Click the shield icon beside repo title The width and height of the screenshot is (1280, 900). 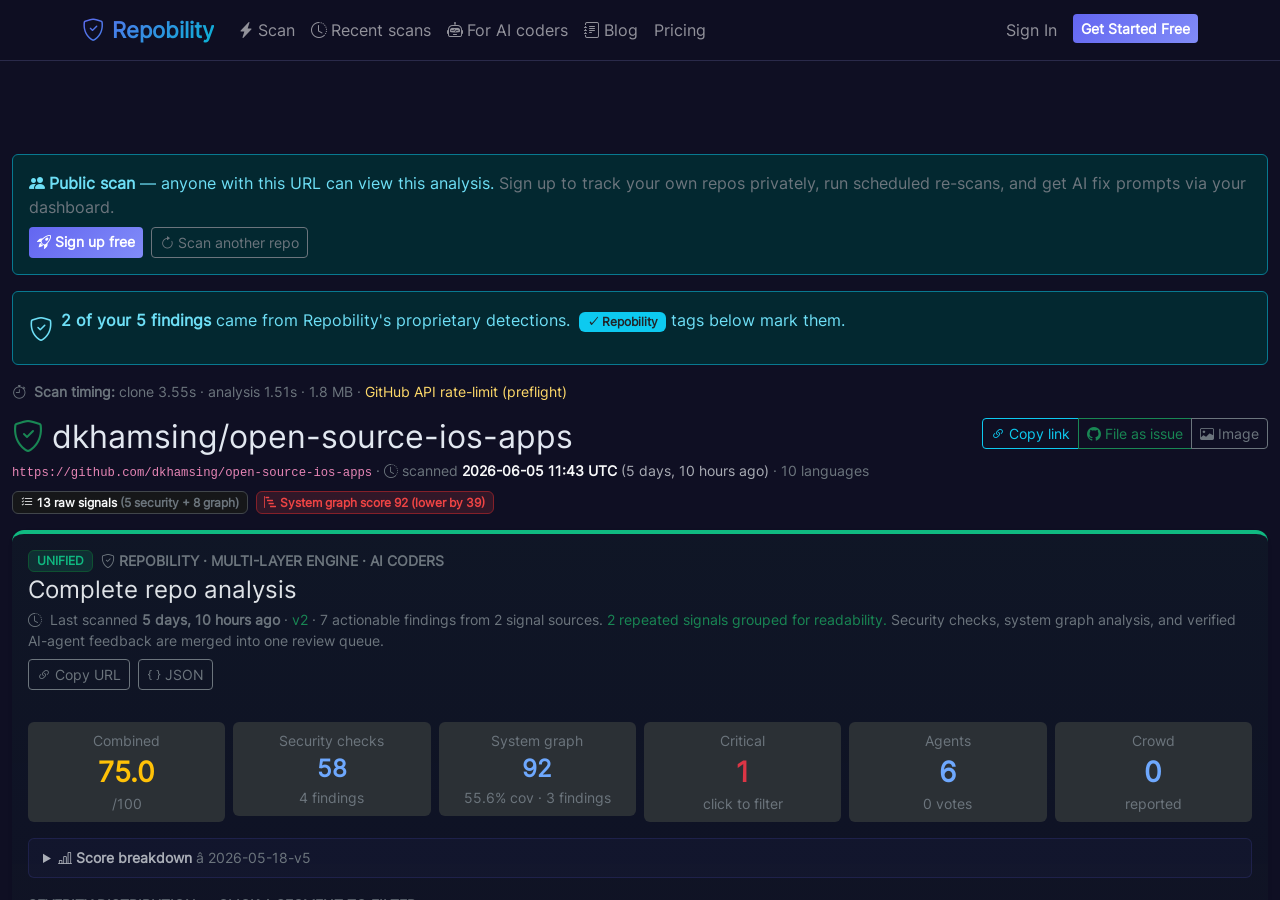[28, 436]
